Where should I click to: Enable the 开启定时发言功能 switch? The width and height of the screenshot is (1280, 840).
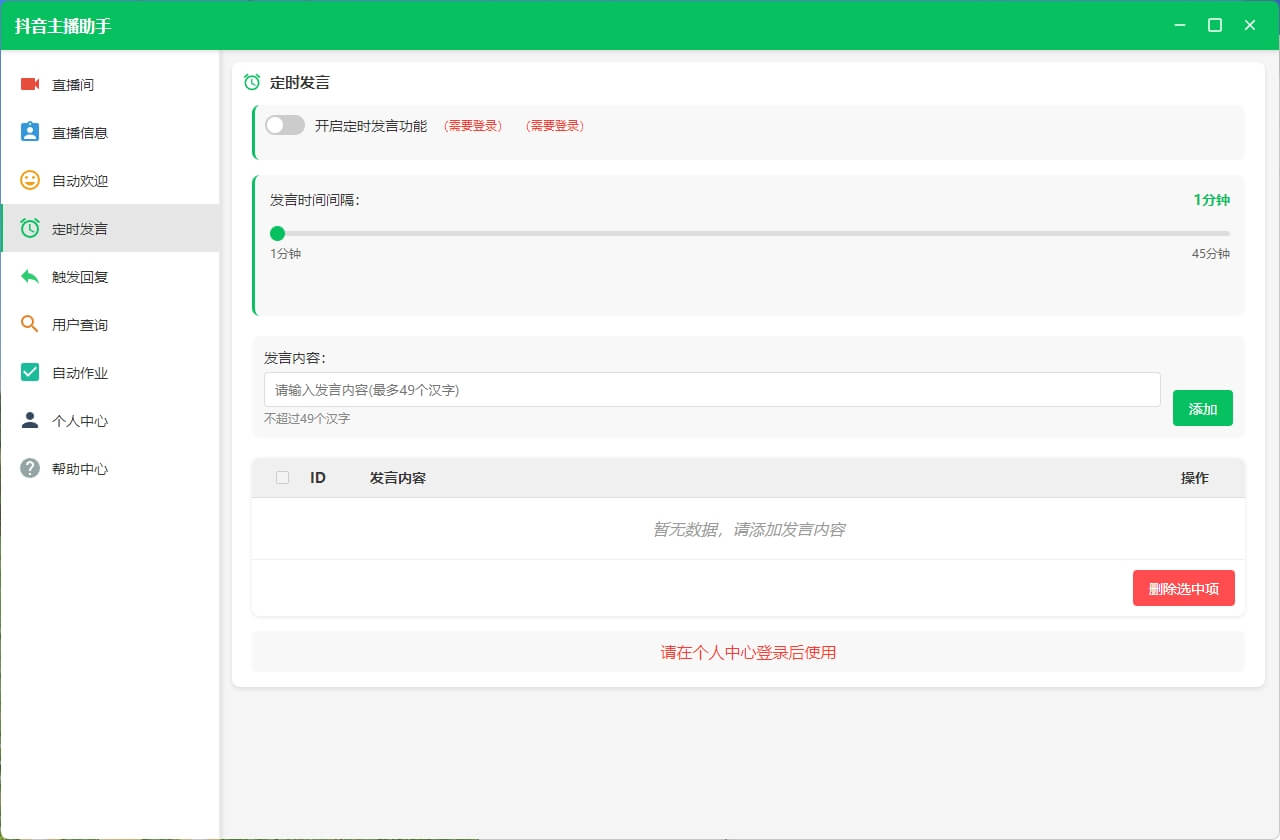[x=285, y=125]
